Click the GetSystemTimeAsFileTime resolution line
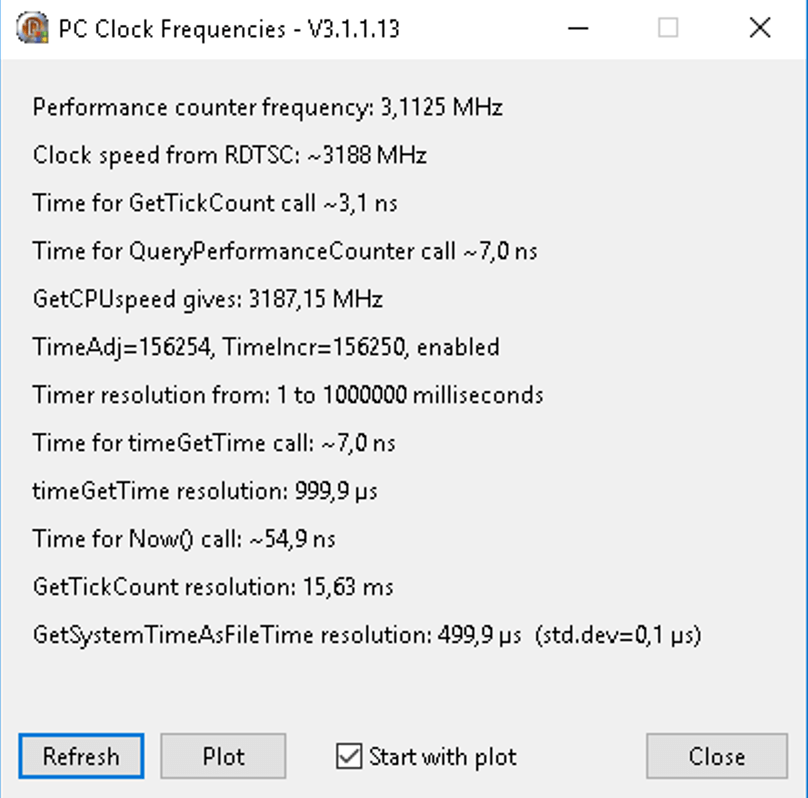The width and height of the screenshot is (808, 798). pyautogui.click(x=366, y=635)
